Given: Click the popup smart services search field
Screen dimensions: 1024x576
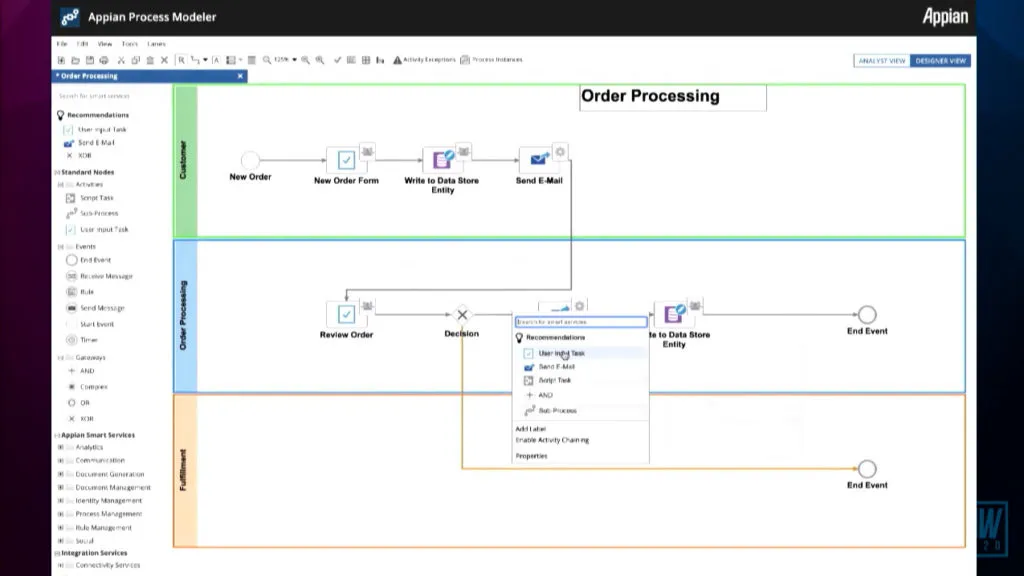Looking at the screenshot, I should [x=581, y=322].
